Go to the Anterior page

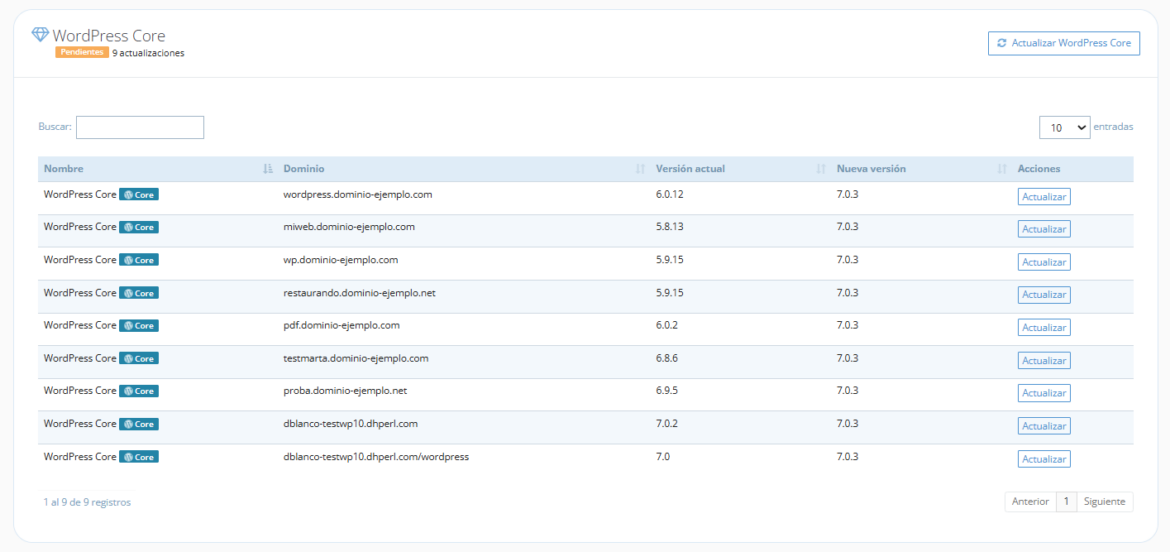(x=1030, y=502)
